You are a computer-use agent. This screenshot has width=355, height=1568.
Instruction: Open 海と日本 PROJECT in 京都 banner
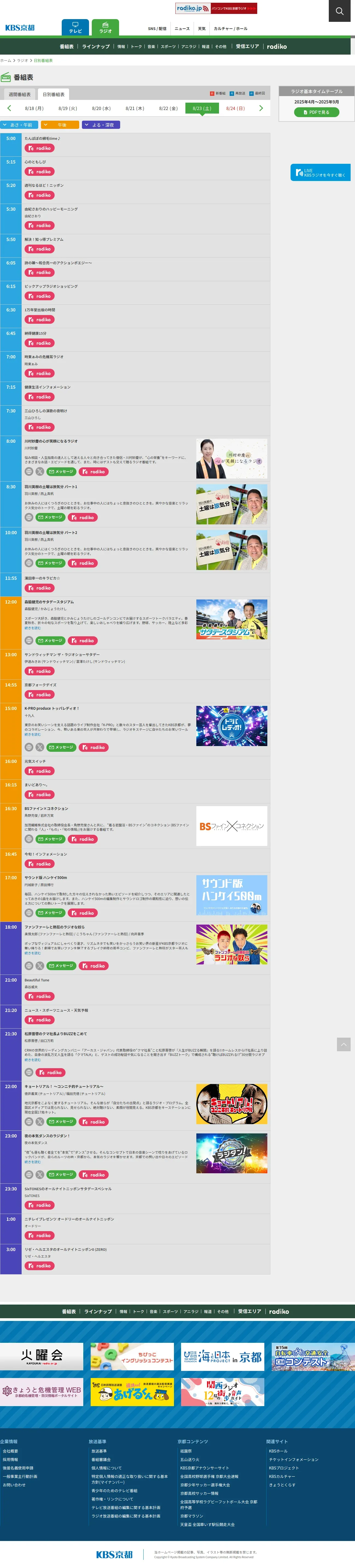click(x=222, y=1356)
